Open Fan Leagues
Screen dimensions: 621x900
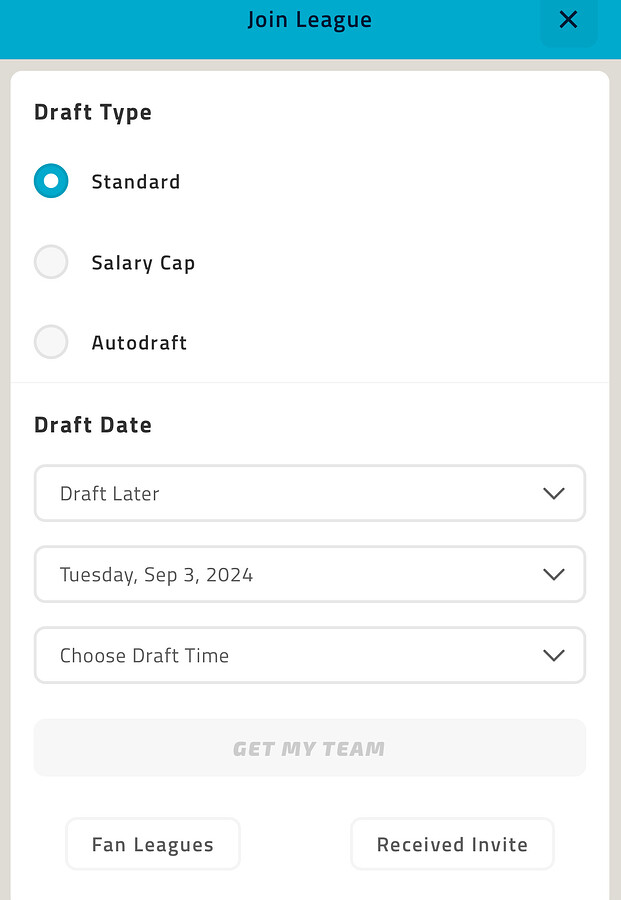click(x=153, y=844)
